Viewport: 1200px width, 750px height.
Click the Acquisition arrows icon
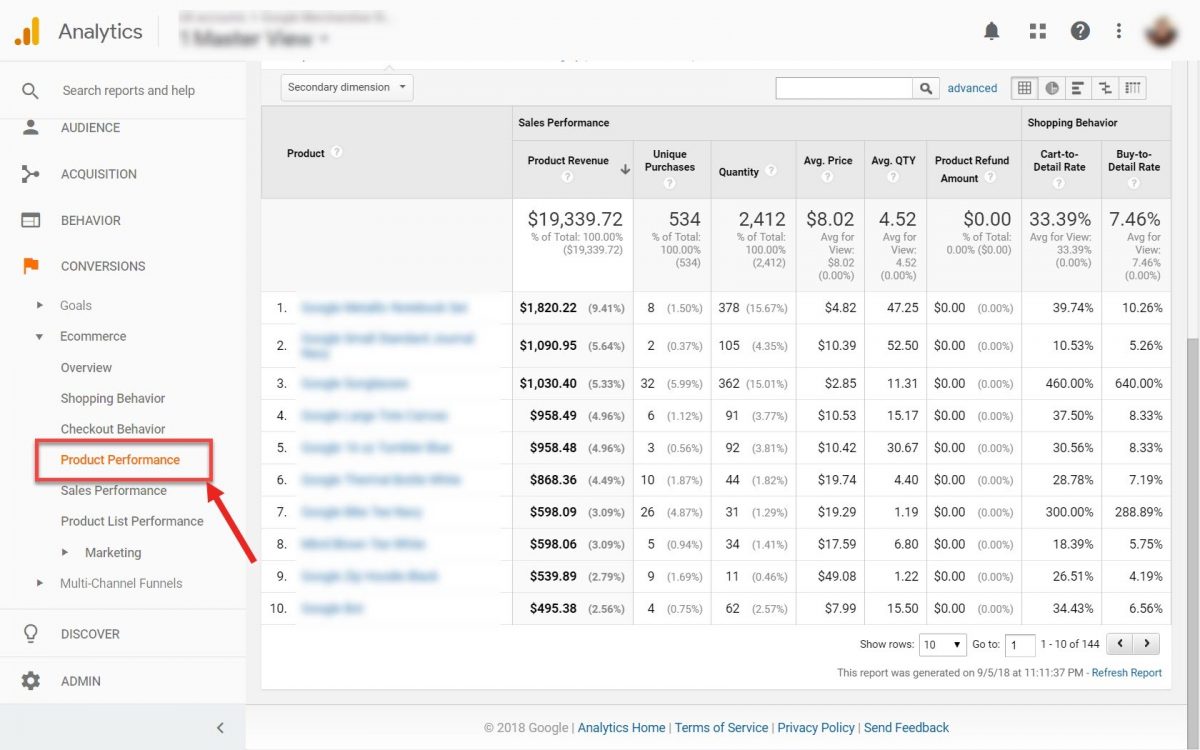click(30, 174)
